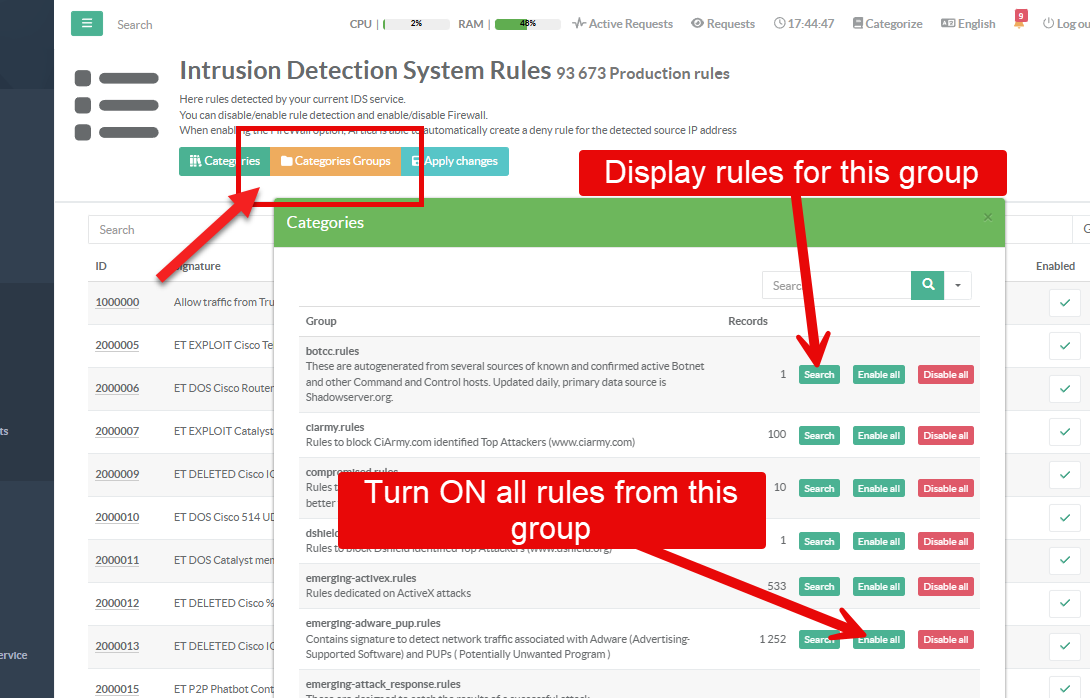Image resolution: width=1090 pixels, height=698 pixels.
Task: Open the Categories Groups tab button
Action: pyautogui.click(x=335, y=161)
